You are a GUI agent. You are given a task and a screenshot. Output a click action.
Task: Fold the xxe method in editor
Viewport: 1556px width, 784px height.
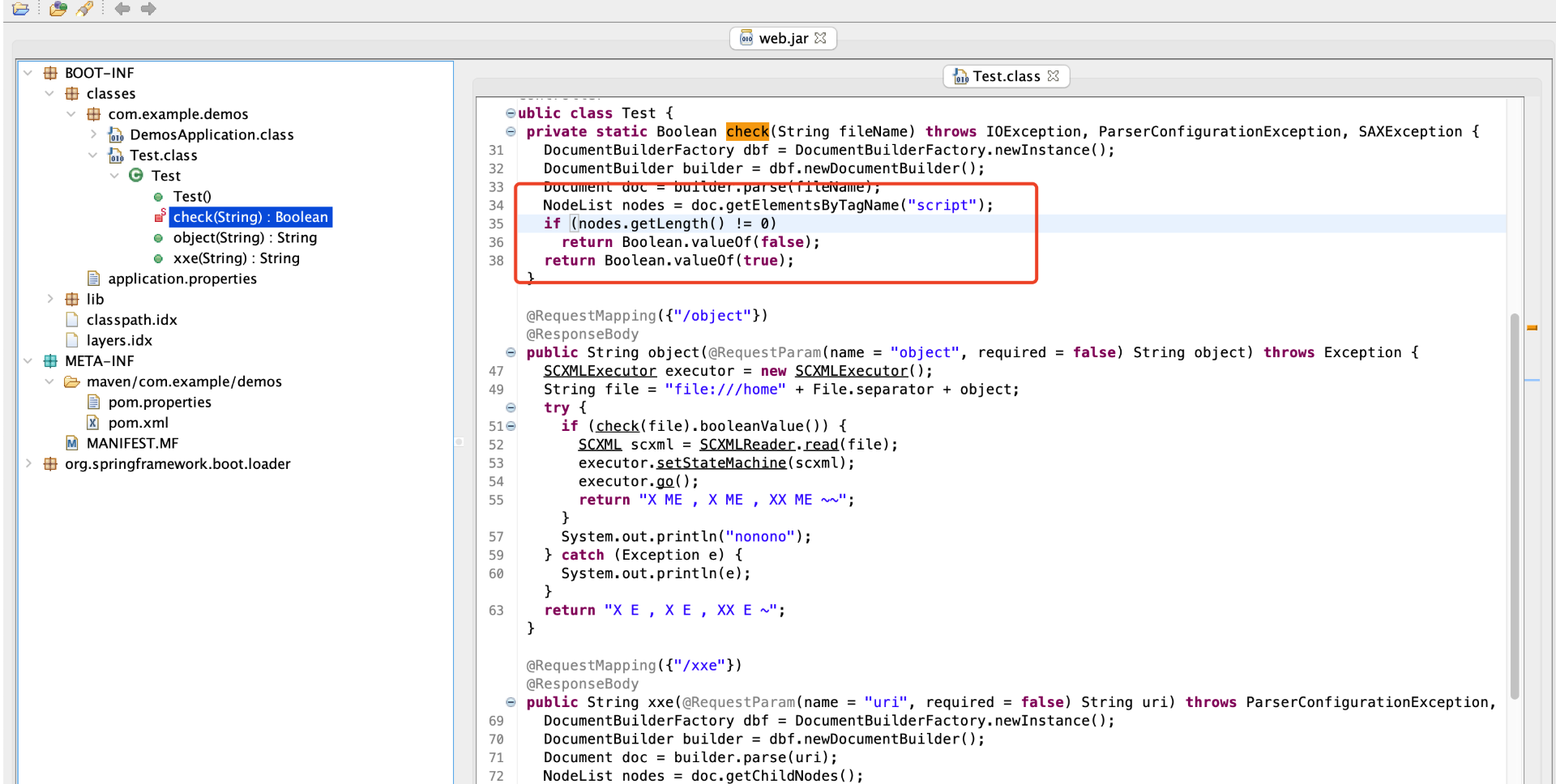[x=511, y=702]
